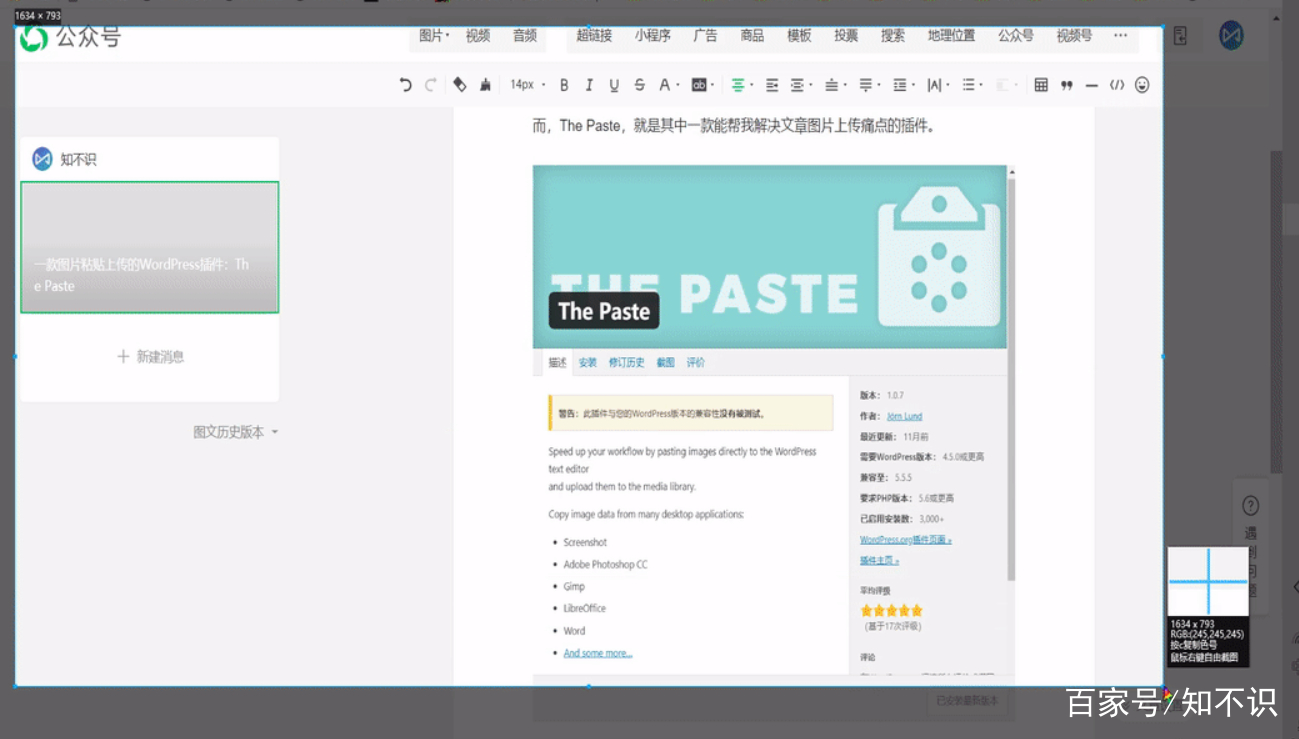Image resolution: width=1299 pixels, height=739 pixels.
Task: Click The Paste banner image in article
Action: pyautogui.click(x=769, y=257)
